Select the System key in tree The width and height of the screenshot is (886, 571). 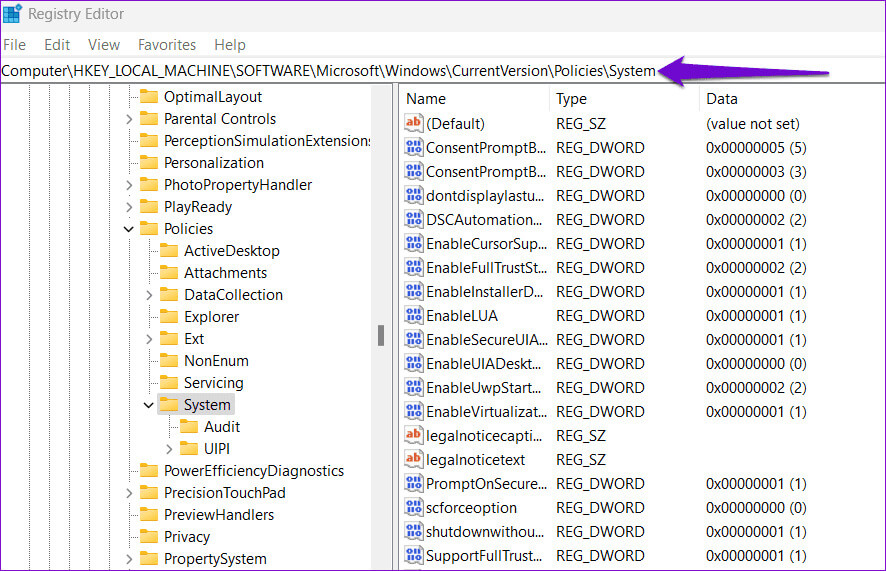coord(207,405)
